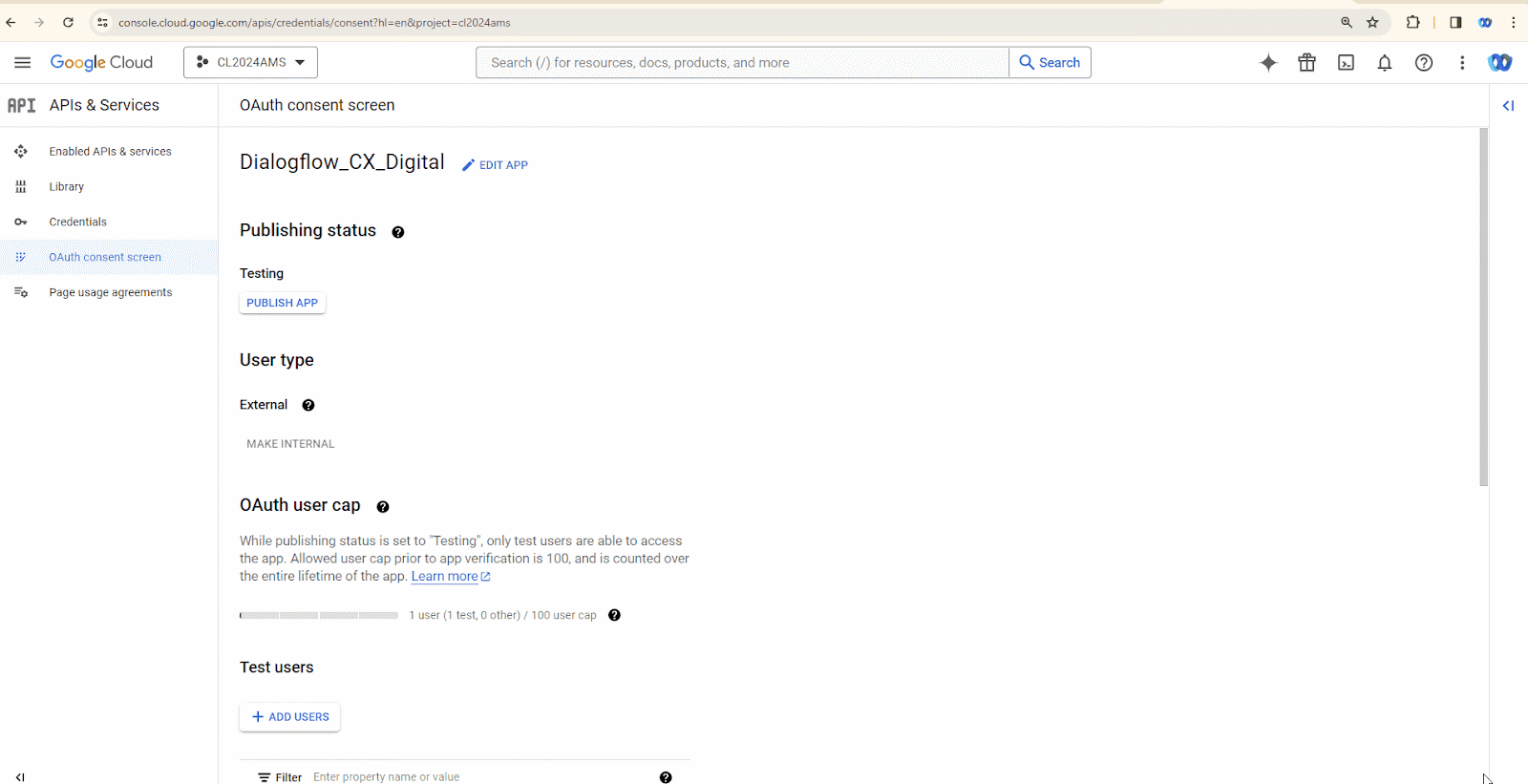The image size is (1528, 784).
Task: Click the browser back arrow
Action: [x=11, y=22]
